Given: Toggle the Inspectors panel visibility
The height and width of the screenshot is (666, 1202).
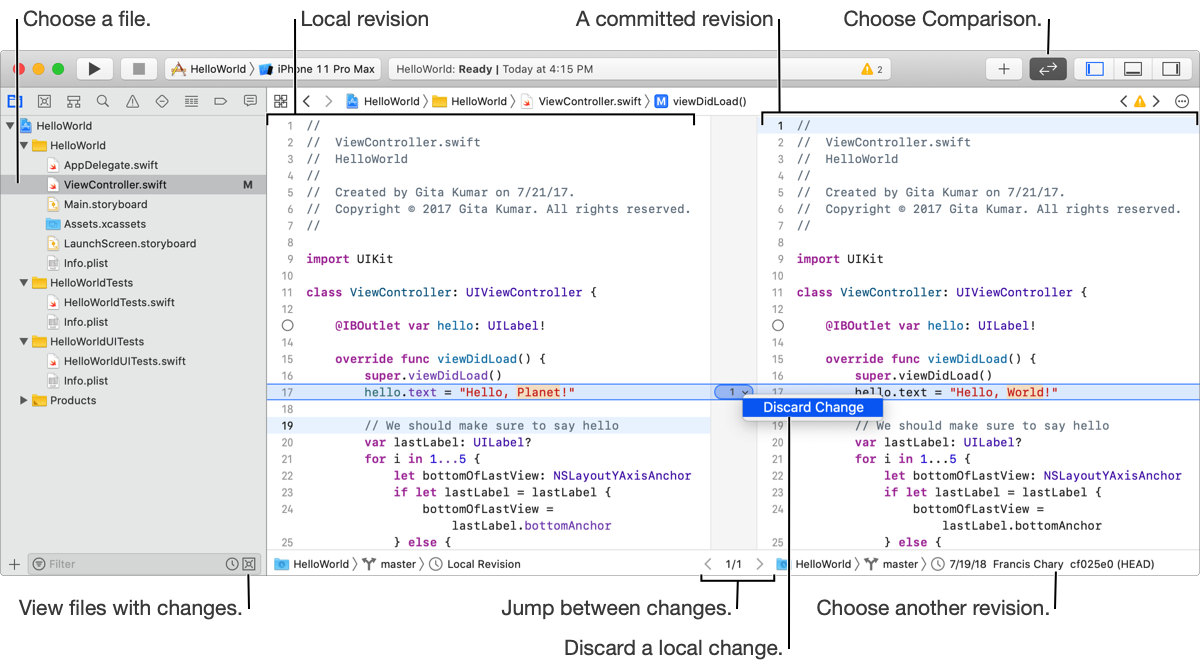Looking at the screenshot, I should coord(1171,69).
